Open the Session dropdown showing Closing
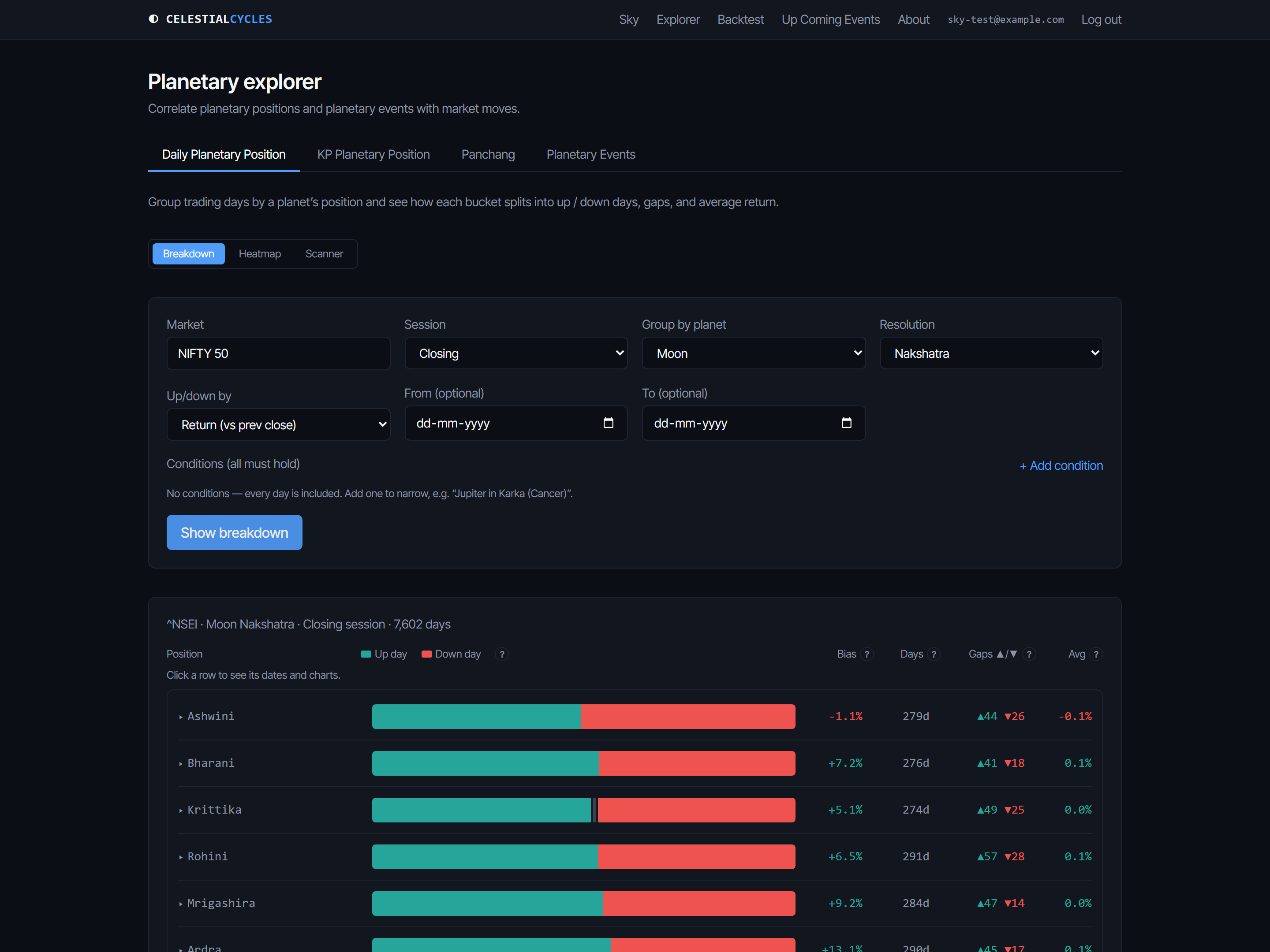 515,353
